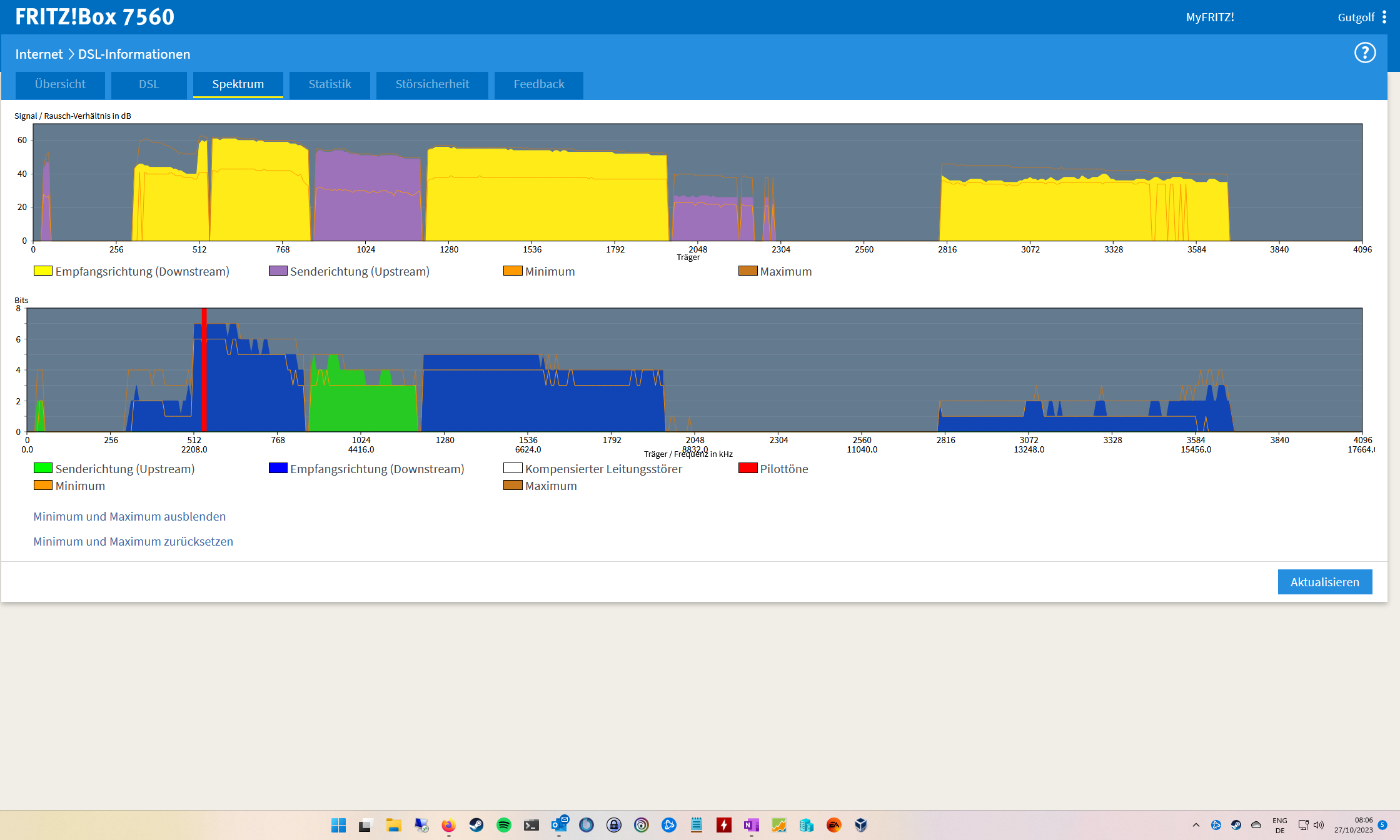Click Minimum und Maximum ausblenden link
Viewport: 1400px width, 840px height.
[x=129, y=516]
